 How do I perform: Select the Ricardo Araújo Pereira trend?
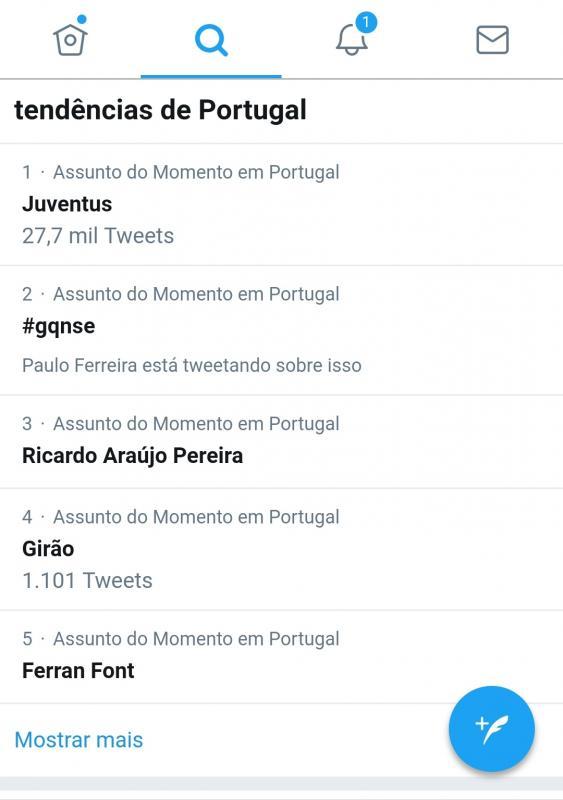pos(281,441)
